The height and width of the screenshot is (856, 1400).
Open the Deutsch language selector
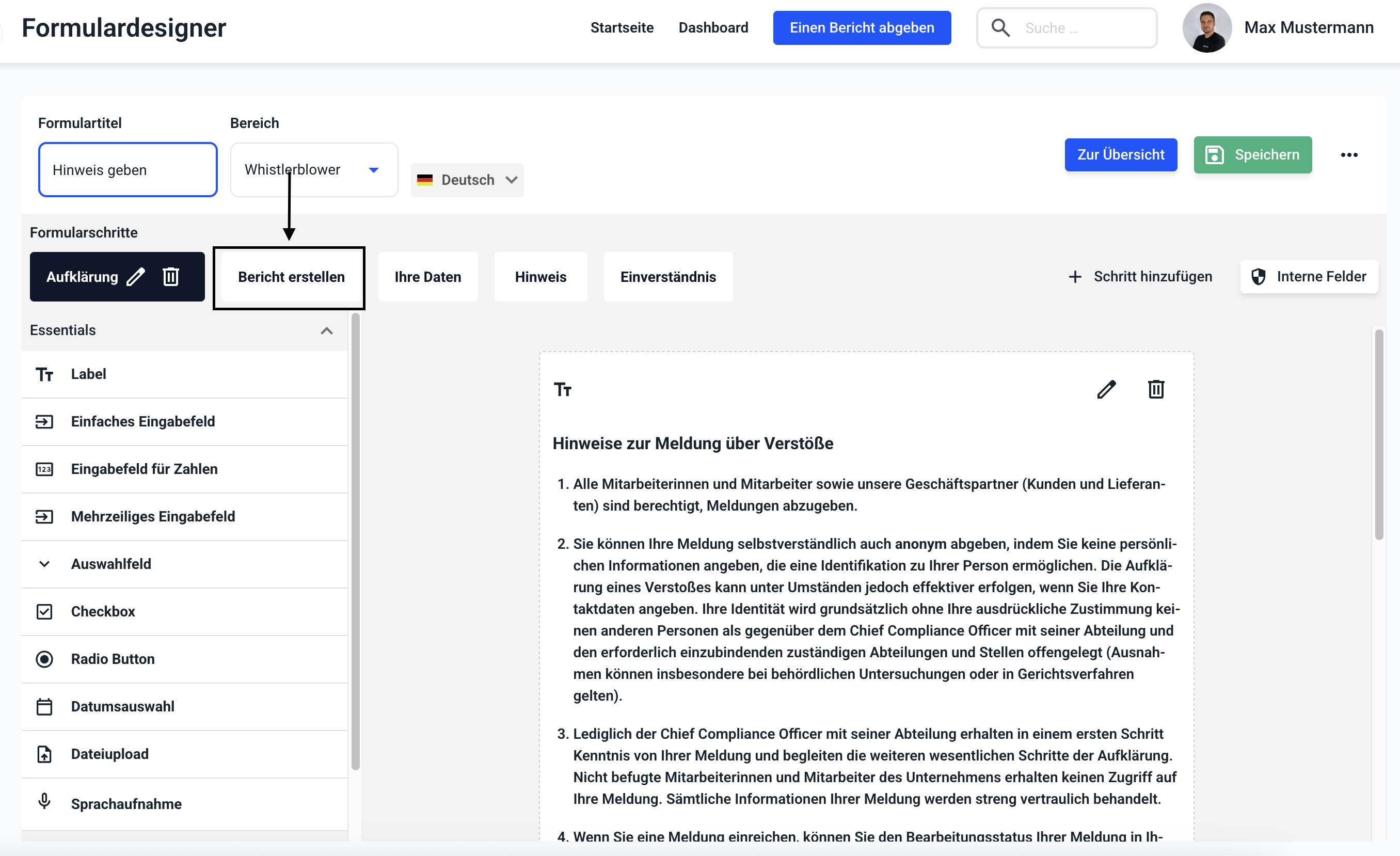467,180
